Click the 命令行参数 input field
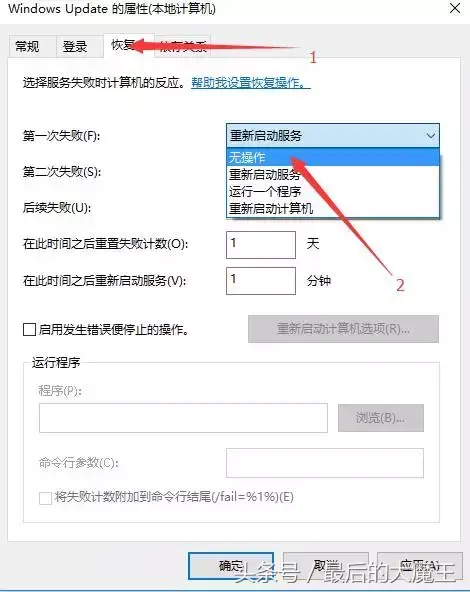 pyautogui.click(x=325, y=463)
